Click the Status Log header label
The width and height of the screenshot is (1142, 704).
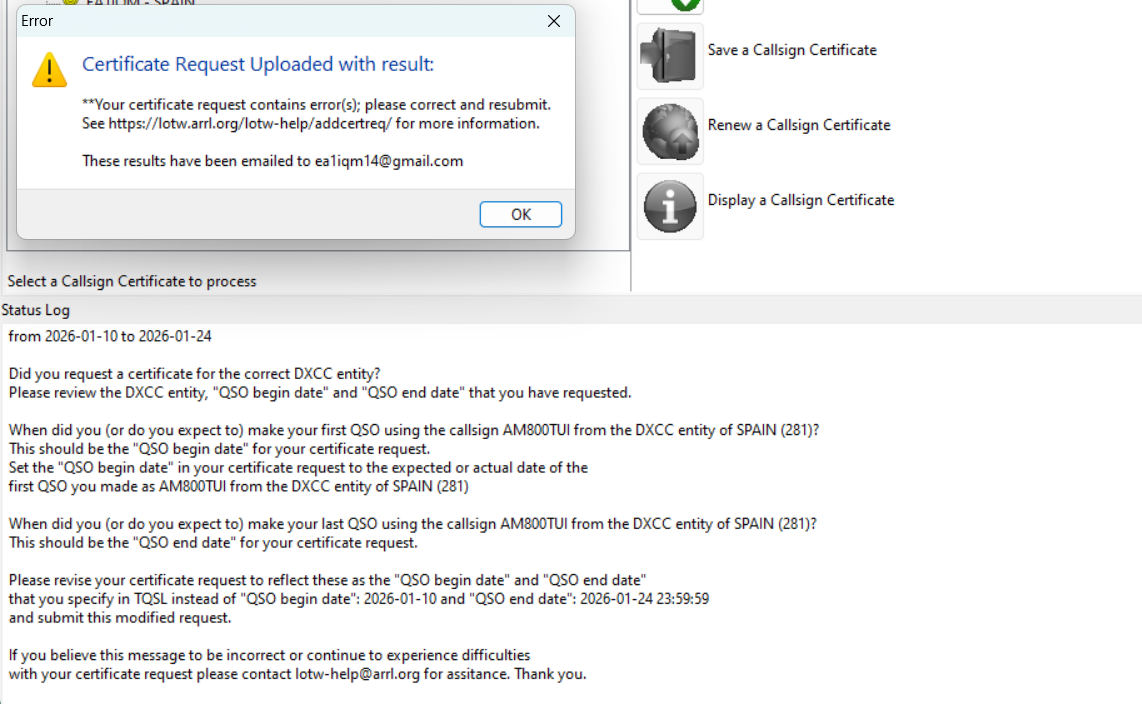[x=36, y=310]
